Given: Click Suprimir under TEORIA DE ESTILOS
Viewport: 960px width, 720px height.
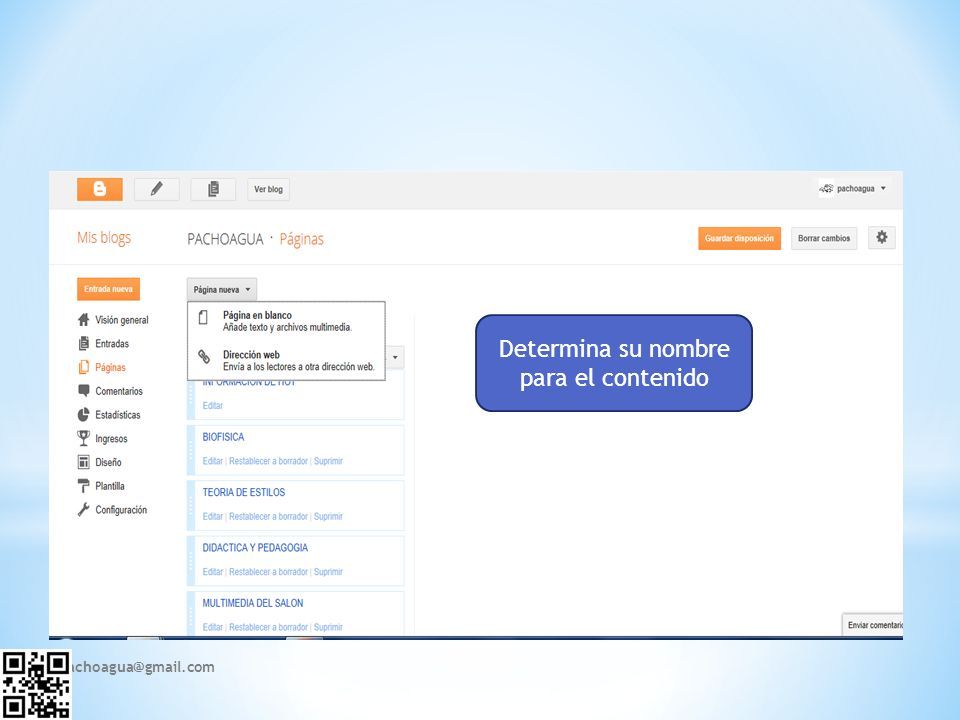Looking at the screenshot, I should pos(328,516).
